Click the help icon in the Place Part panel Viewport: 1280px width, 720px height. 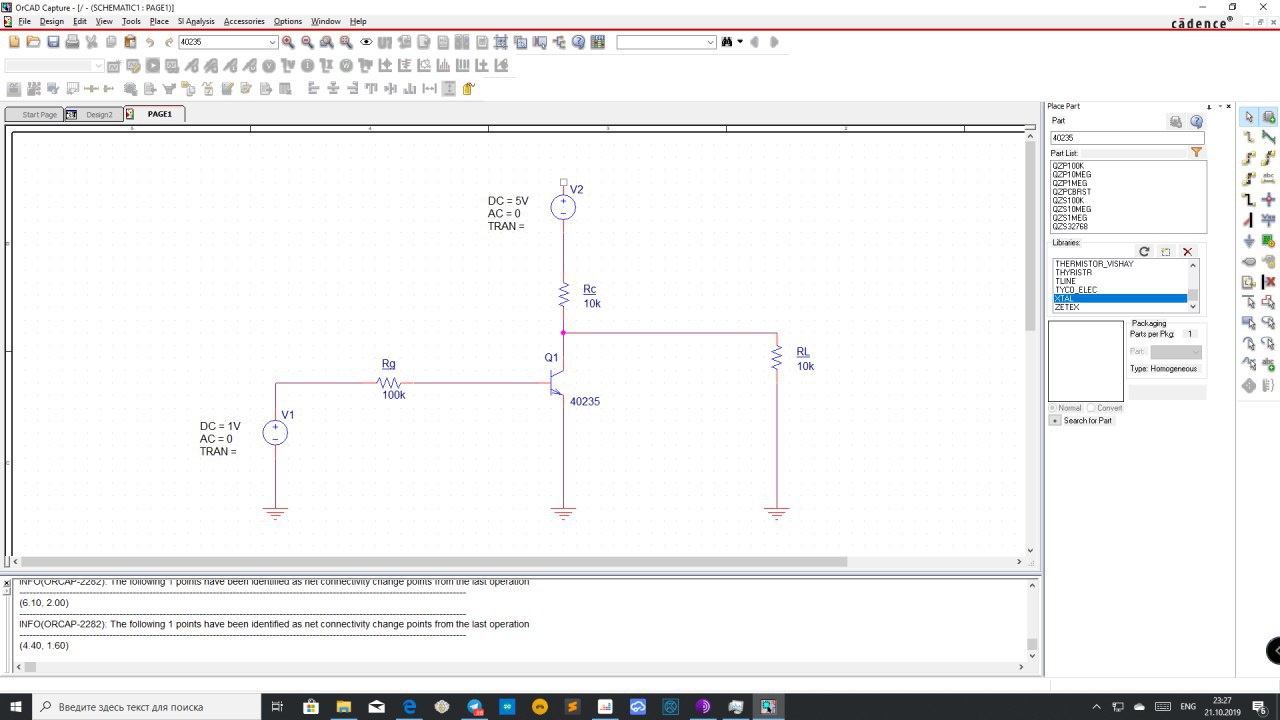pyautogui.click(x=1196, y=122)
